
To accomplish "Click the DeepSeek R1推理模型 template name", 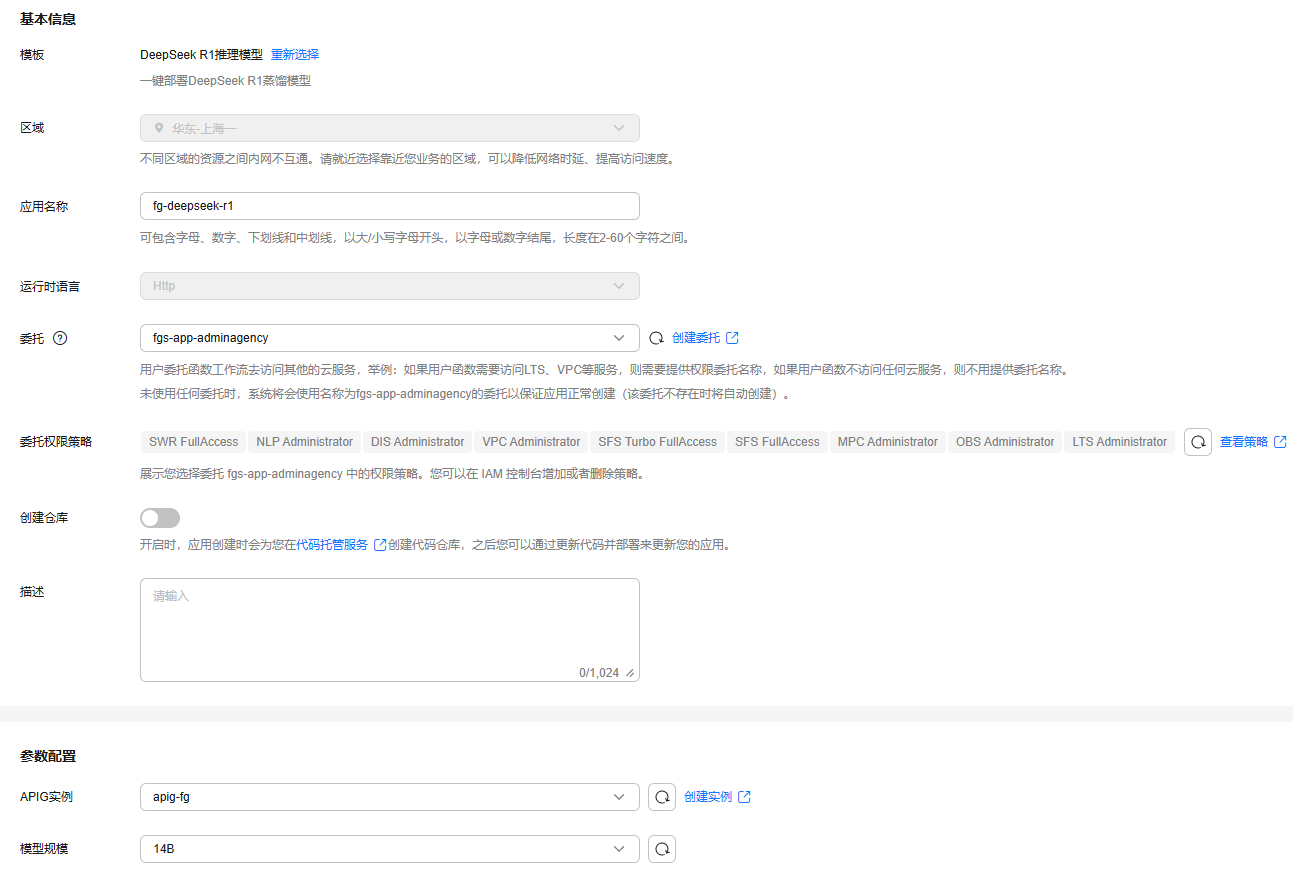I will [201, 54].
